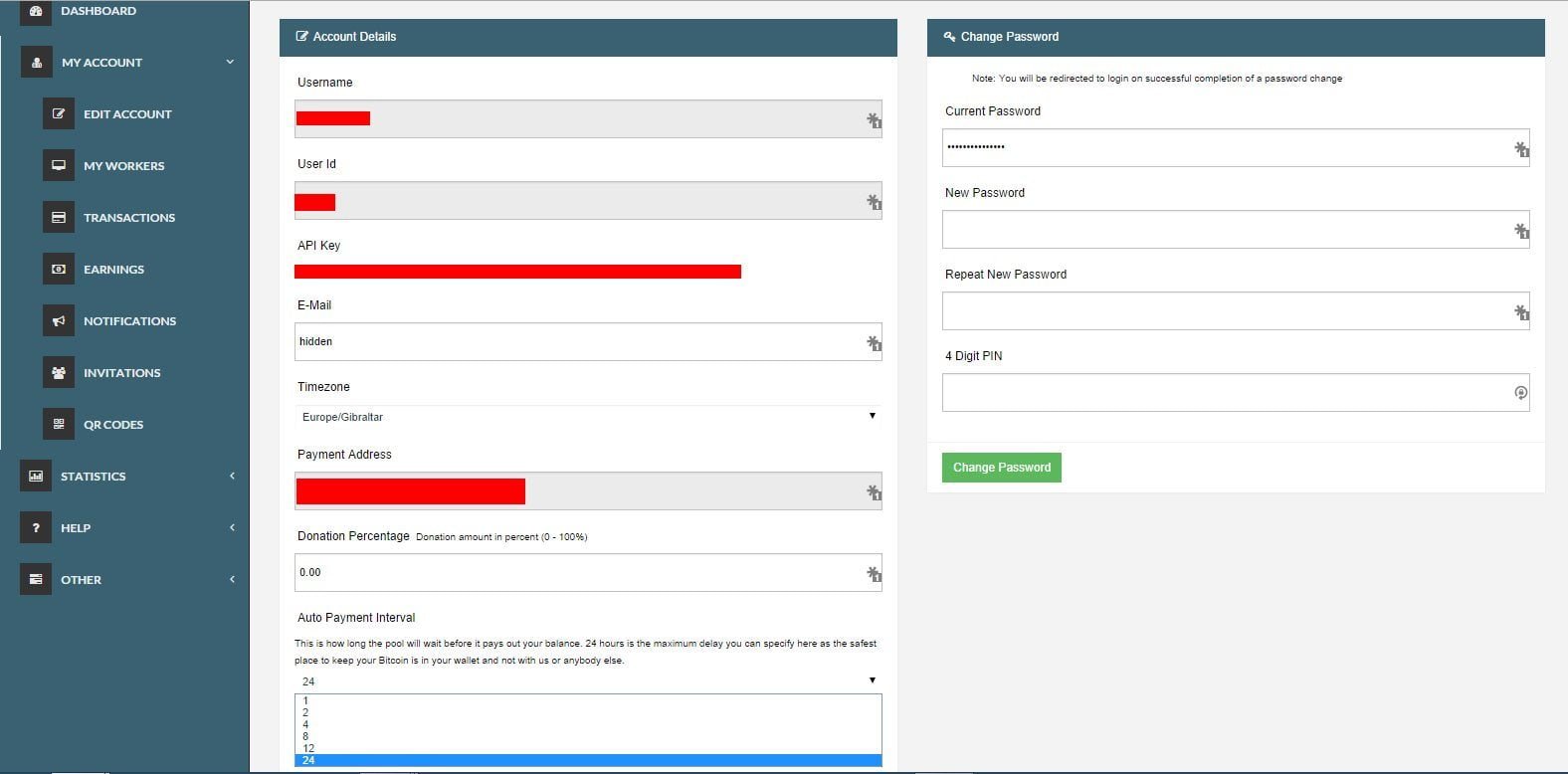Image resolution: width=1568 pixels, height=774 pixels.
Task: Expand the Other section chevron
Action: coord(232,579)
